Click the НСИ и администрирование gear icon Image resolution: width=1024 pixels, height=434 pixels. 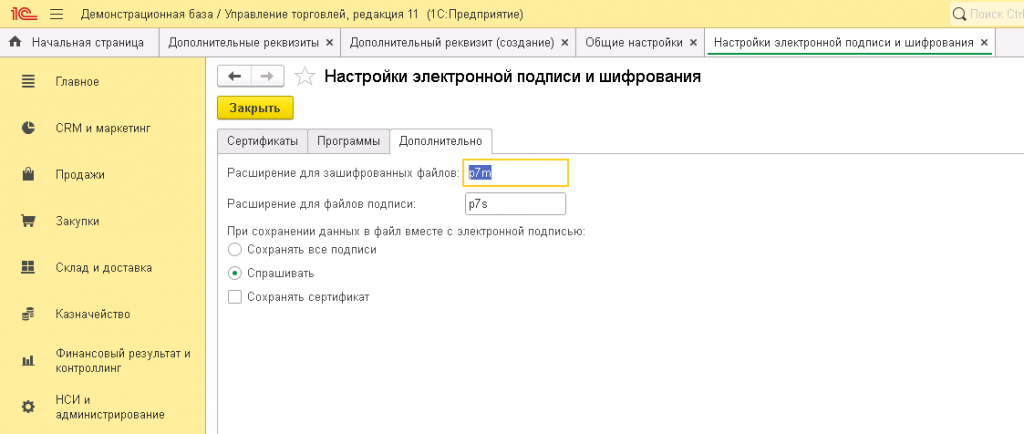pyautogui.click(x=28, y=407)
